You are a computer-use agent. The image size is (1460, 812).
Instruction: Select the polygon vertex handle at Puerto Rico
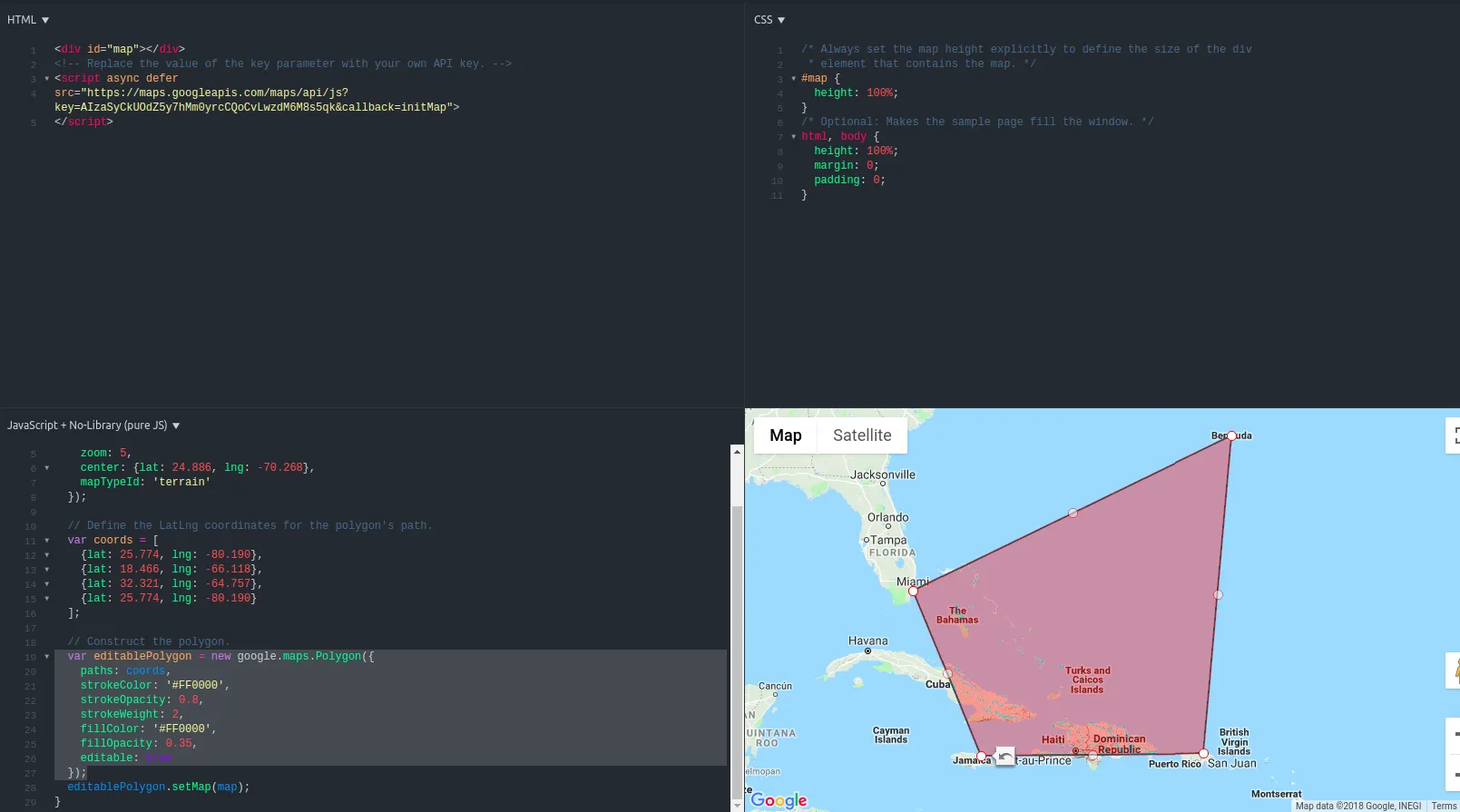click(1203, 754)
